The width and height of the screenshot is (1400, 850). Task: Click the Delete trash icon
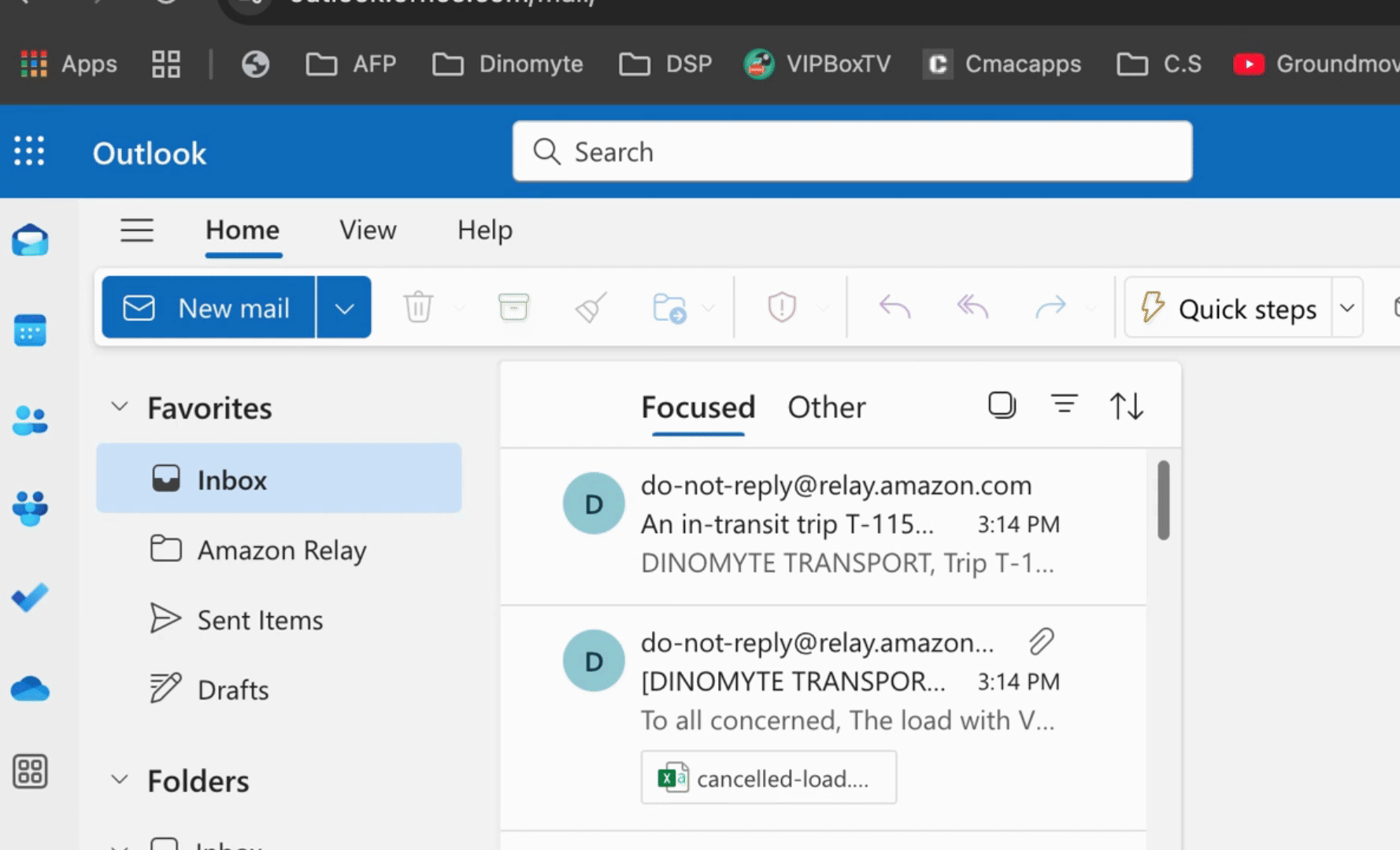coord(418,307)
